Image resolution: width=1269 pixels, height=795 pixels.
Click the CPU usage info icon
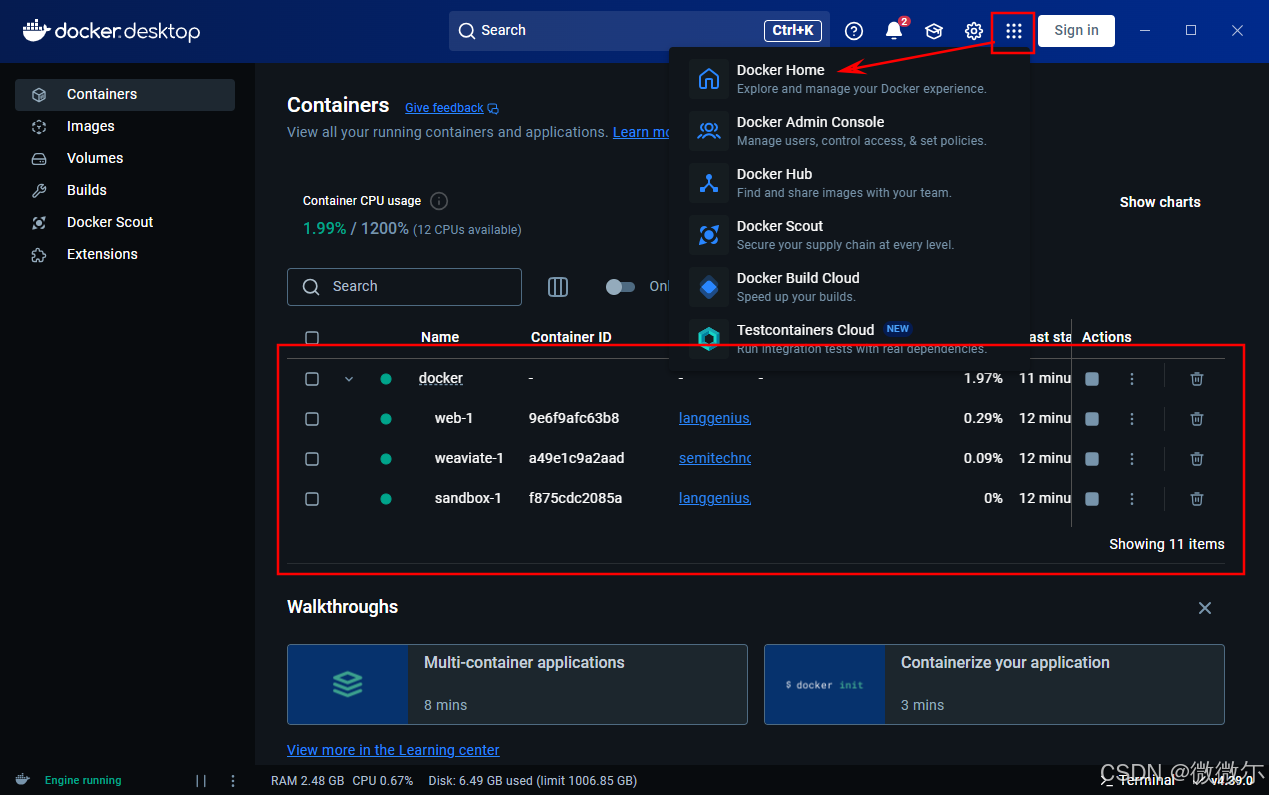(438, 201)
